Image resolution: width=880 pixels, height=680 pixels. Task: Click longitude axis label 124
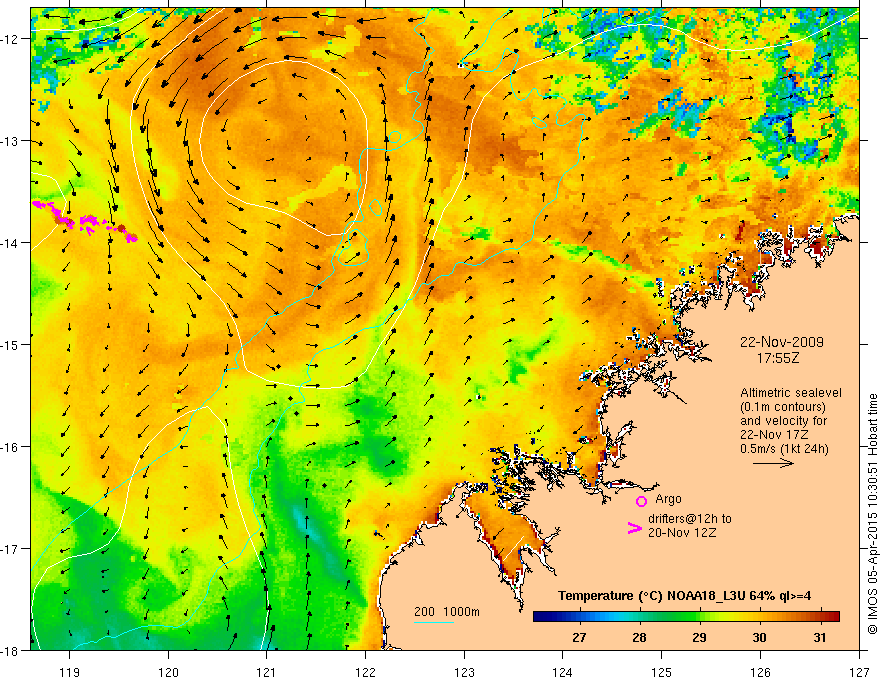pyautogui.click(x=563, y=672)
